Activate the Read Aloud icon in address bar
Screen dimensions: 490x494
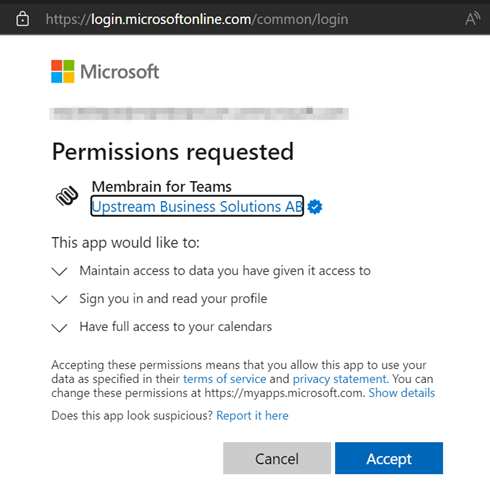pyautogui.click(x=472, y=19)
